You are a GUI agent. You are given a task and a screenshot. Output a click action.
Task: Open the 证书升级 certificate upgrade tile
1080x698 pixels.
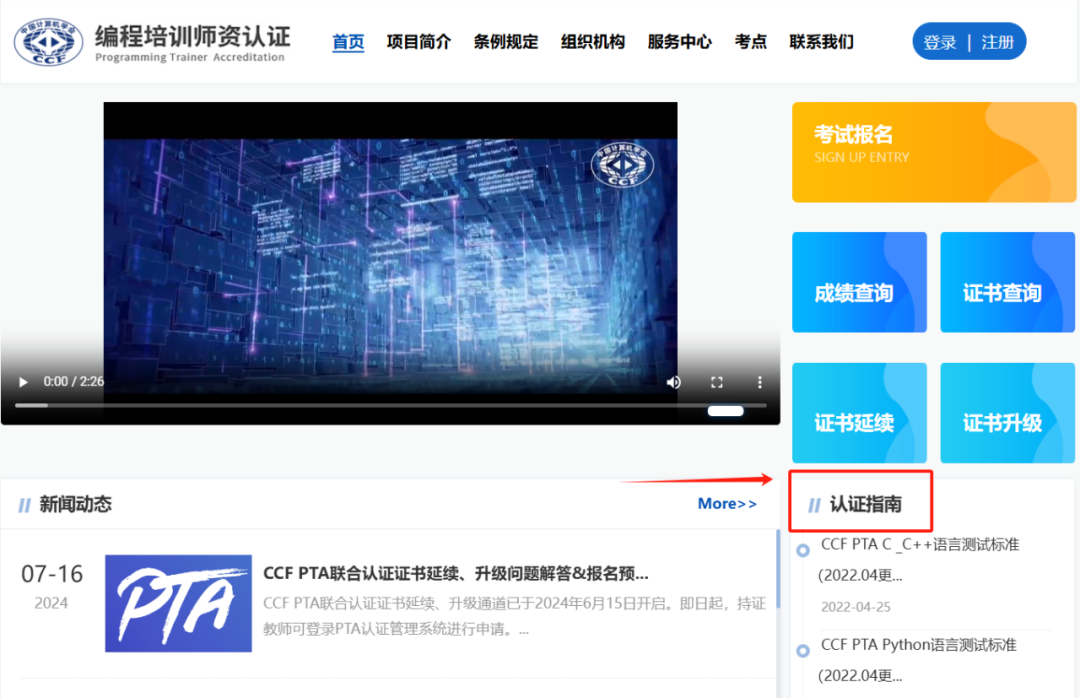point(1007,413)
